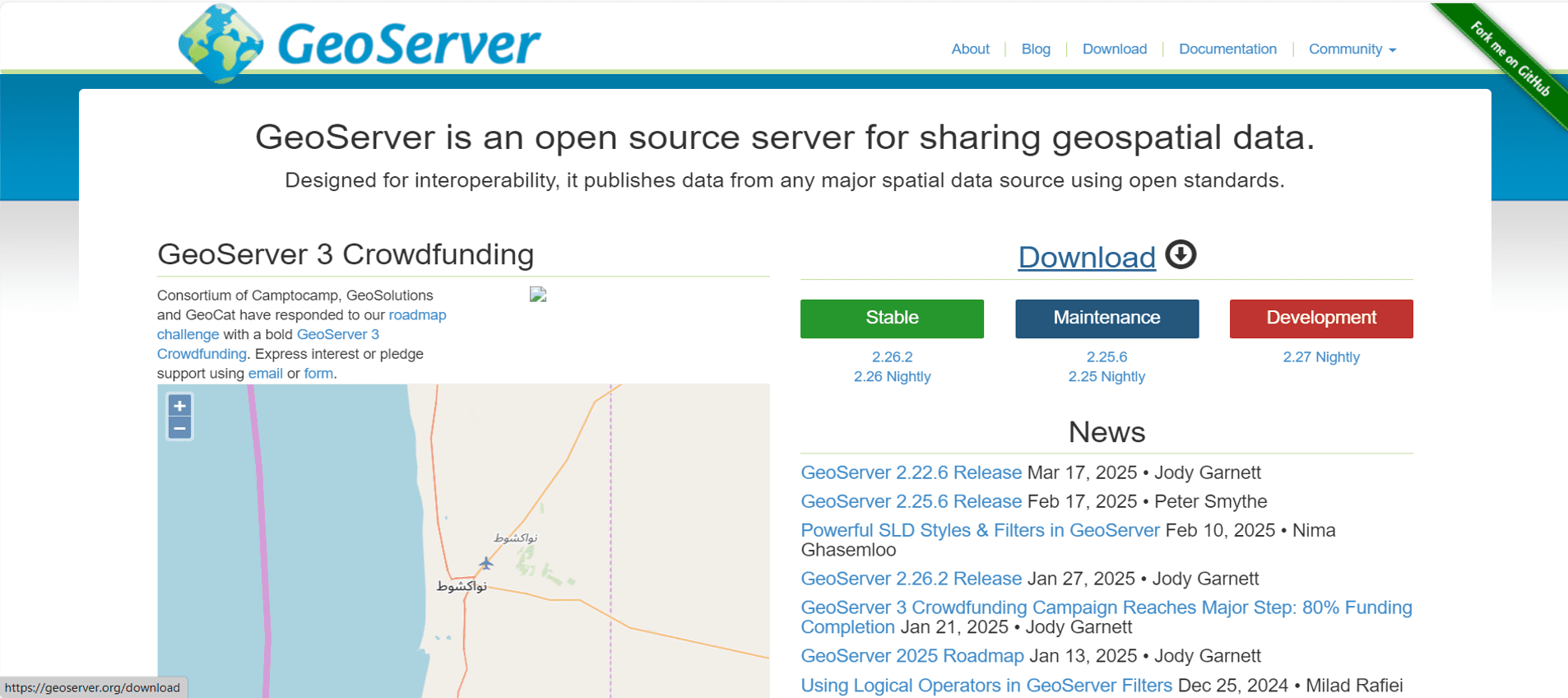Image resolution: width=1568 pixels, height=698 pixels.
Task: Select the 2.26 Nightly build
Action: pyautogui.click(x=892, y=377)
